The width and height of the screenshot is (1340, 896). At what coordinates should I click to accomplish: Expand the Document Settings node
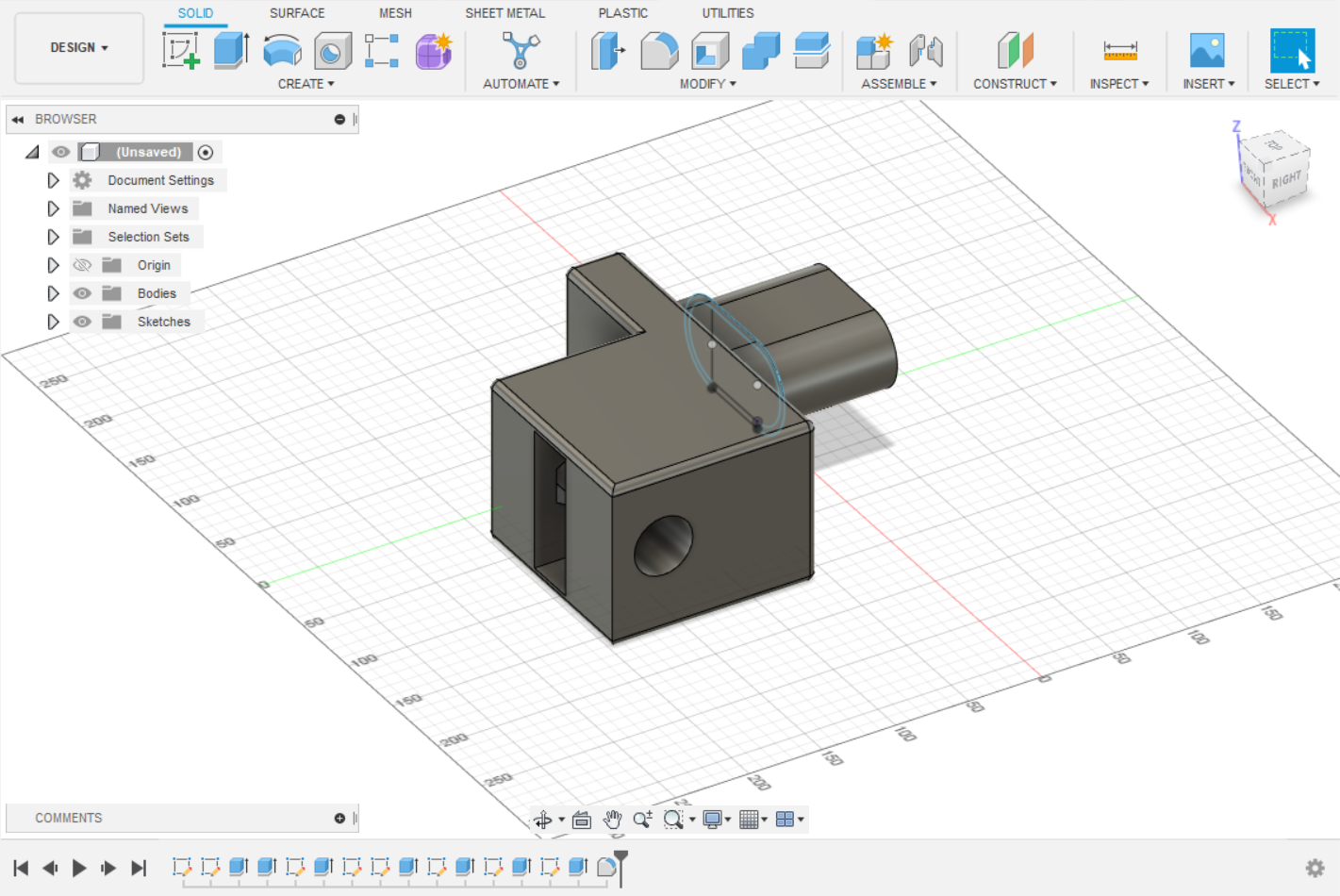53,180
